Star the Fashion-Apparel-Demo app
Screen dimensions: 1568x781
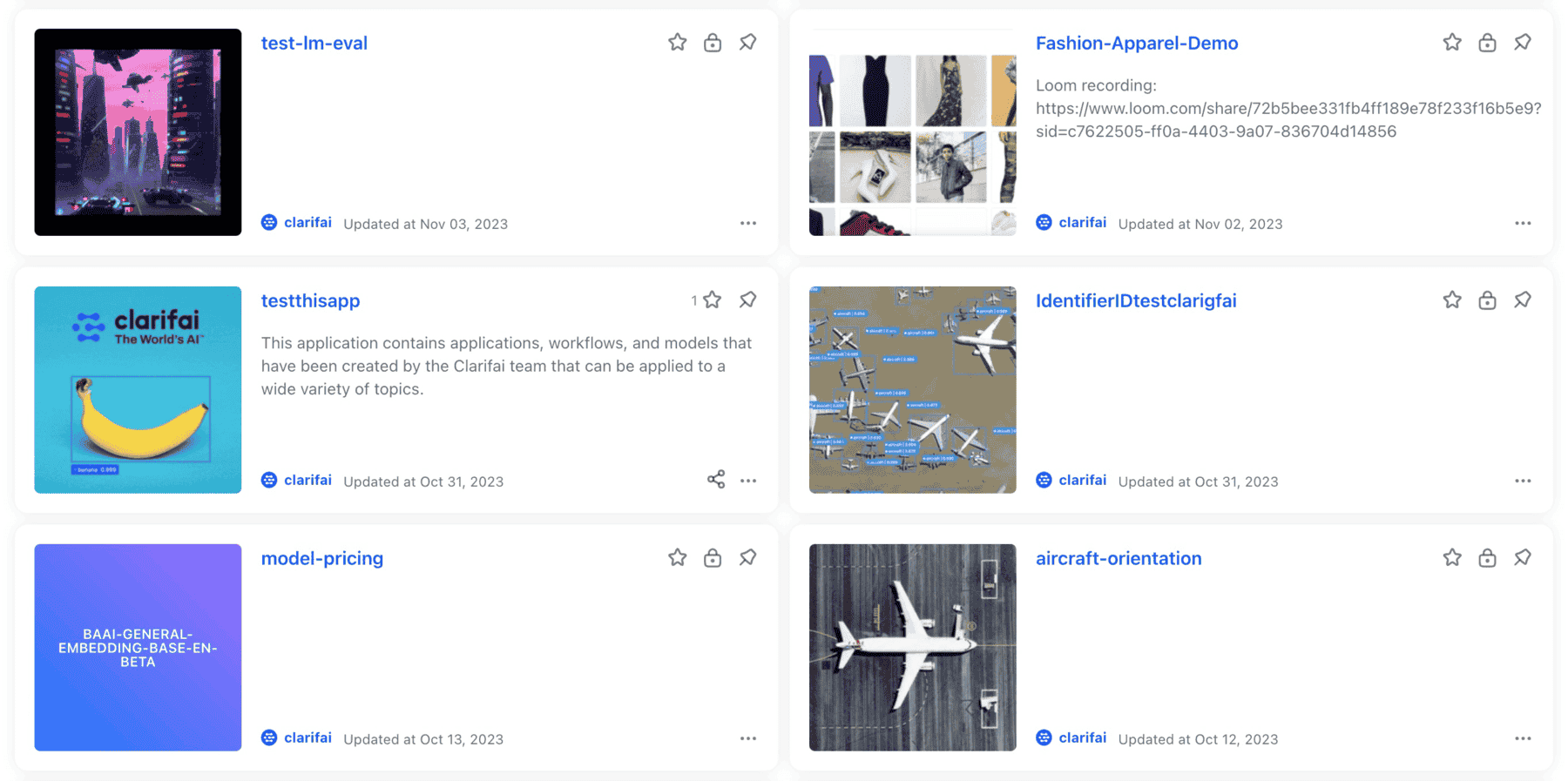[1451, 42]
